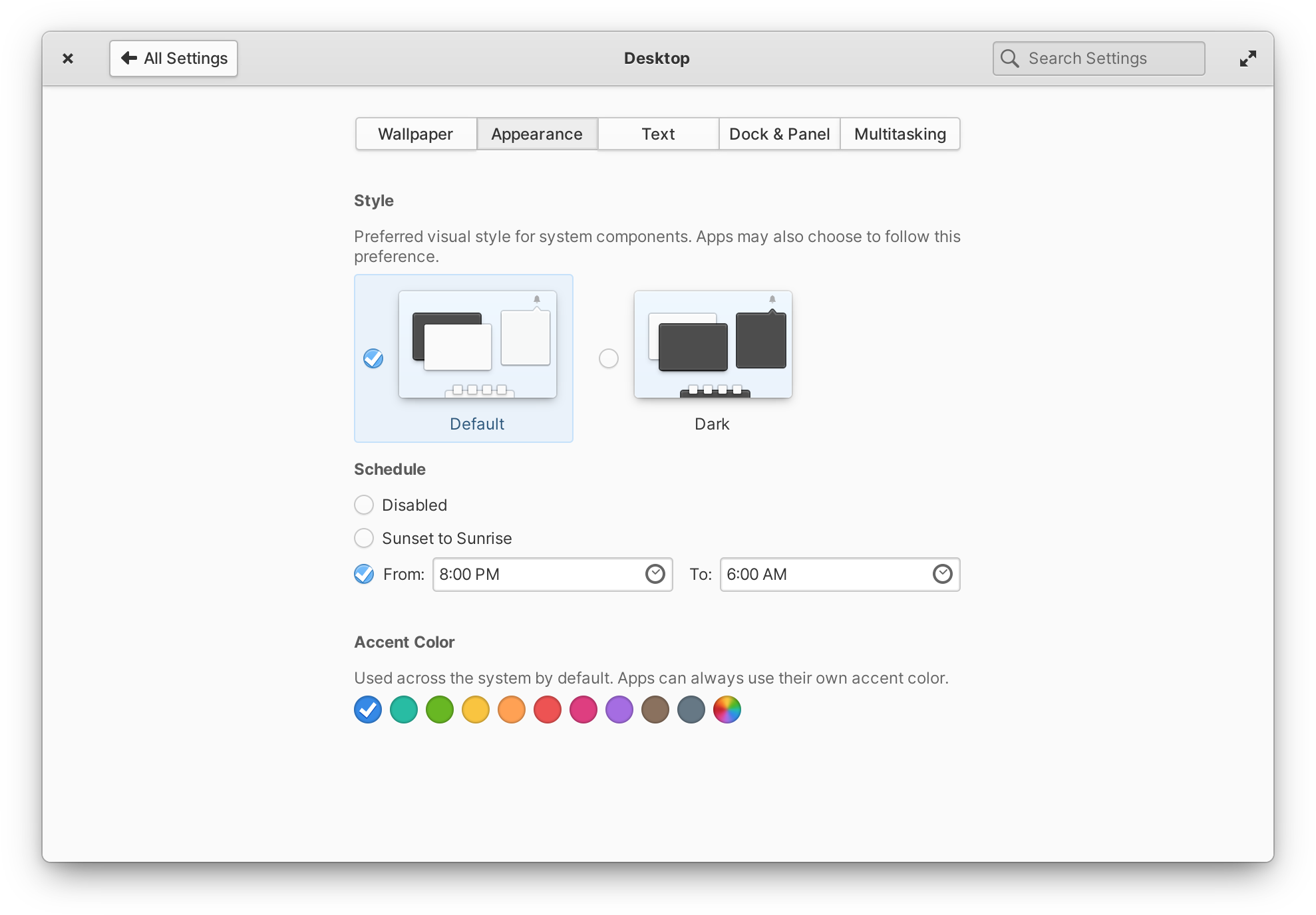Switch to the Wallpaper tab
The width and height of the screenshot is (1316, 915).
[415, 133]
